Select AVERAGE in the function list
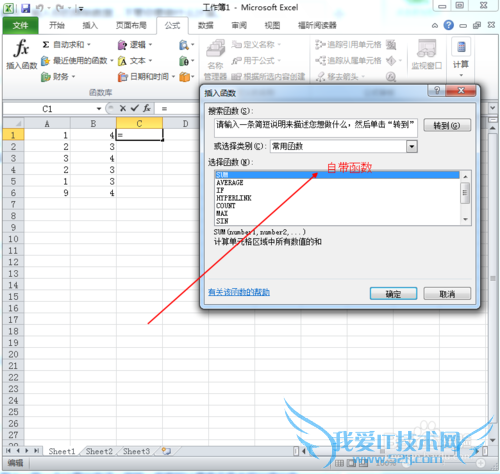Viewport: 500px width, 474px height. (337, 183)
